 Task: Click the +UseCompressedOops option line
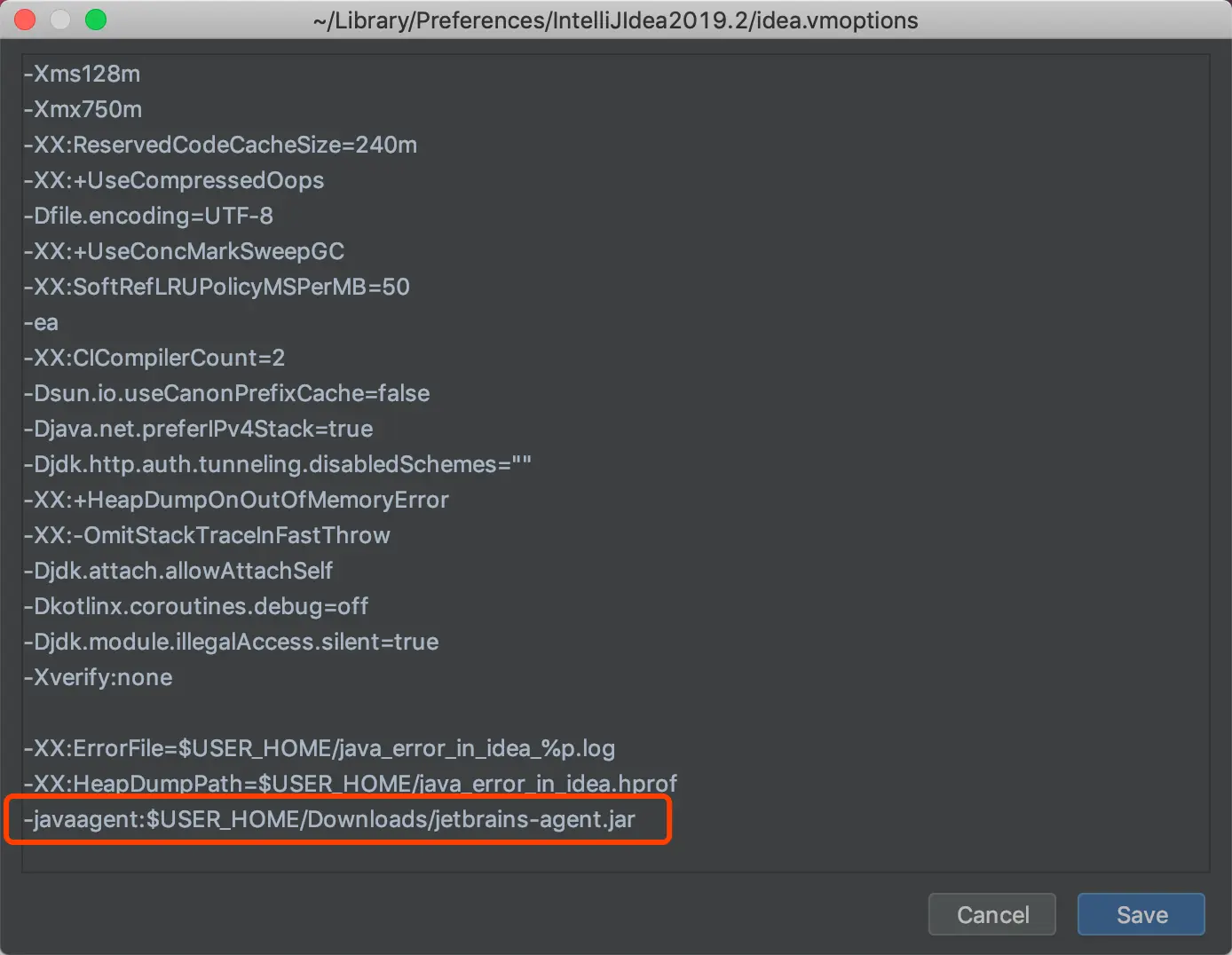coord(174,180)
